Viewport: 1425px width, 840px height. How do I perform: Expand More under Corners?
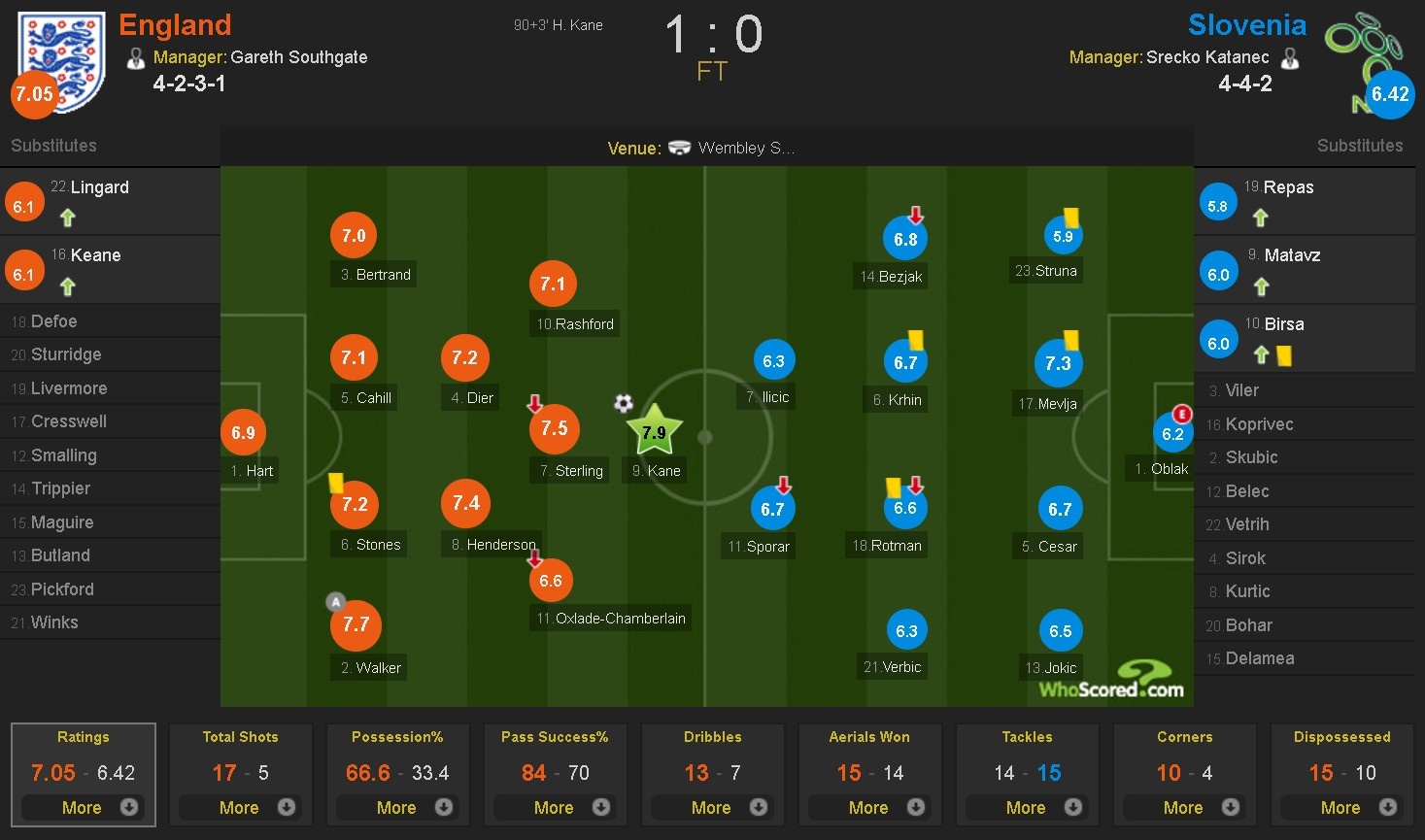click(1184, 807)
